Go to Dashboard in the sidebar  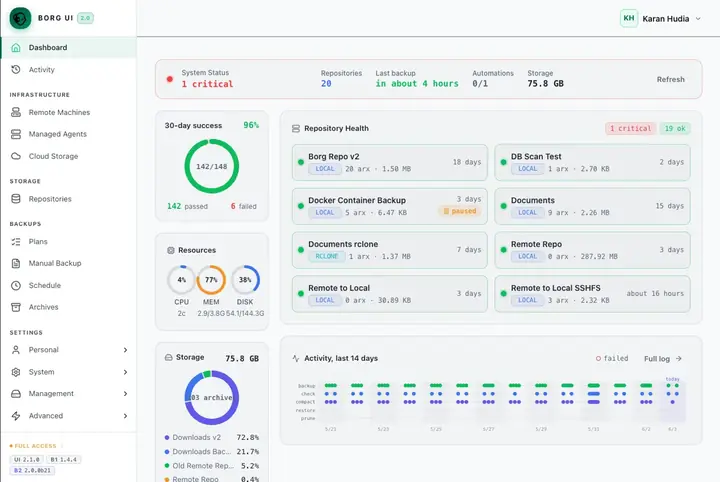68,48
